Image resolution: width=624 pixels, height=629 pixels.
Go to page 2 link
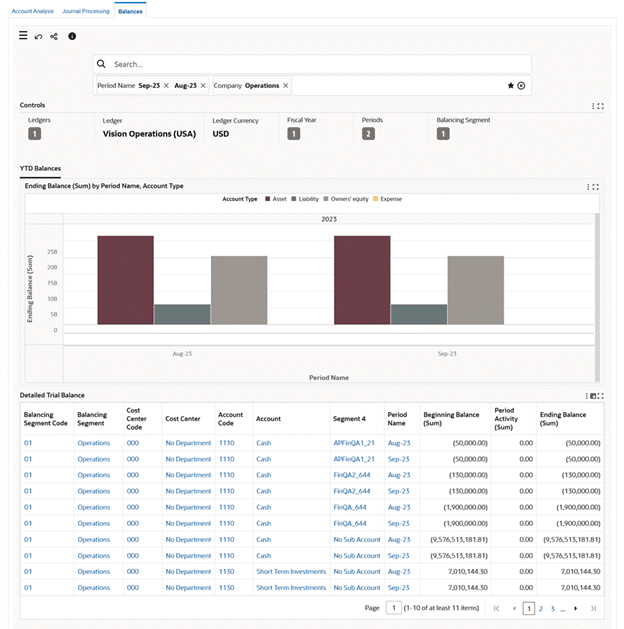[x=541, y=609]
